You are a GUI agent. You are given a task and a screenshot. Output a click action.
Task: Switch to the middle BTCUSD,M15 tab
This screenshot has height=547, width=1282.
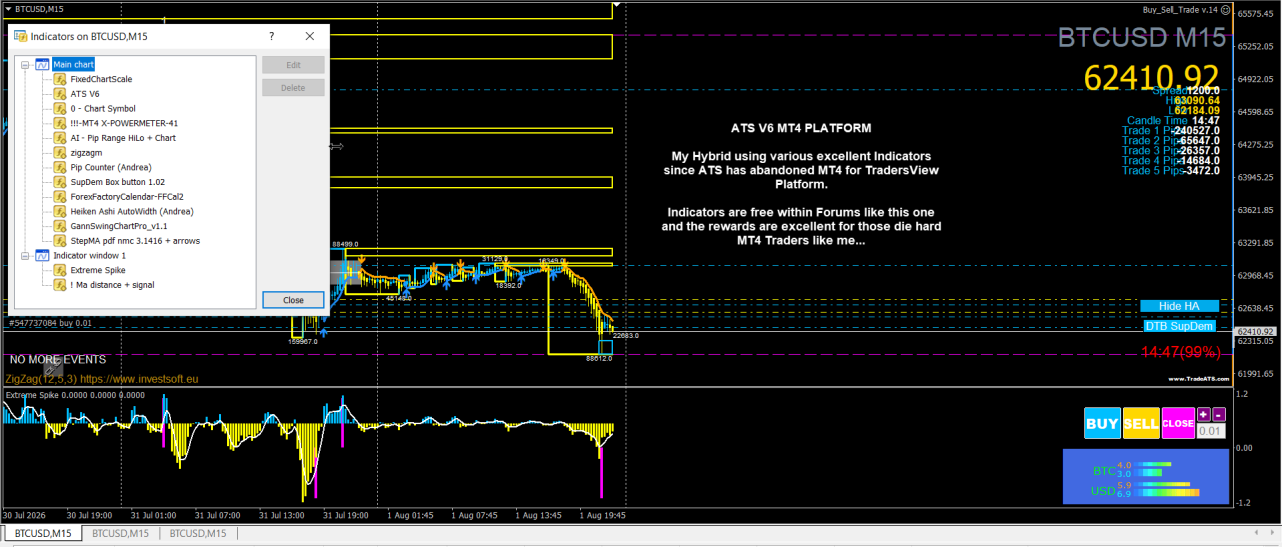coord(119,534)
